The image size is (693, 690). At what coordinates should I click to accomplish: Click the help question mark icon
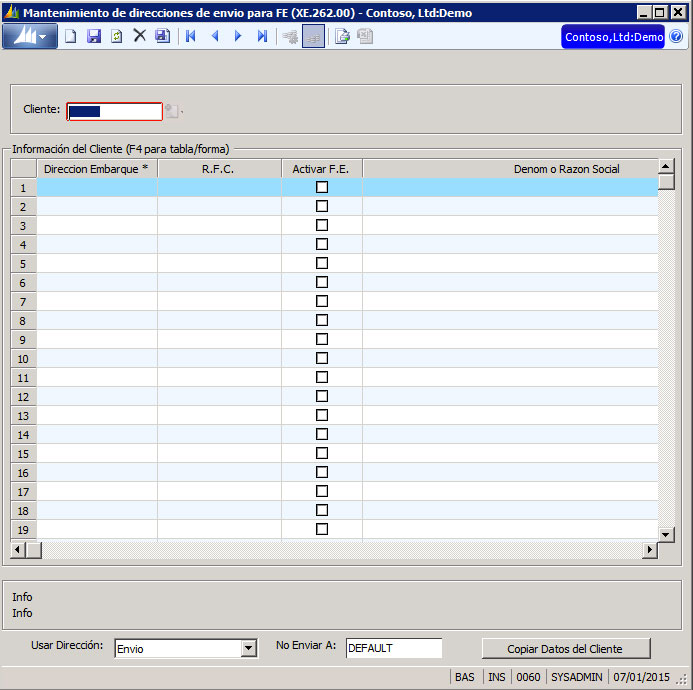click(x=676, y=37)
